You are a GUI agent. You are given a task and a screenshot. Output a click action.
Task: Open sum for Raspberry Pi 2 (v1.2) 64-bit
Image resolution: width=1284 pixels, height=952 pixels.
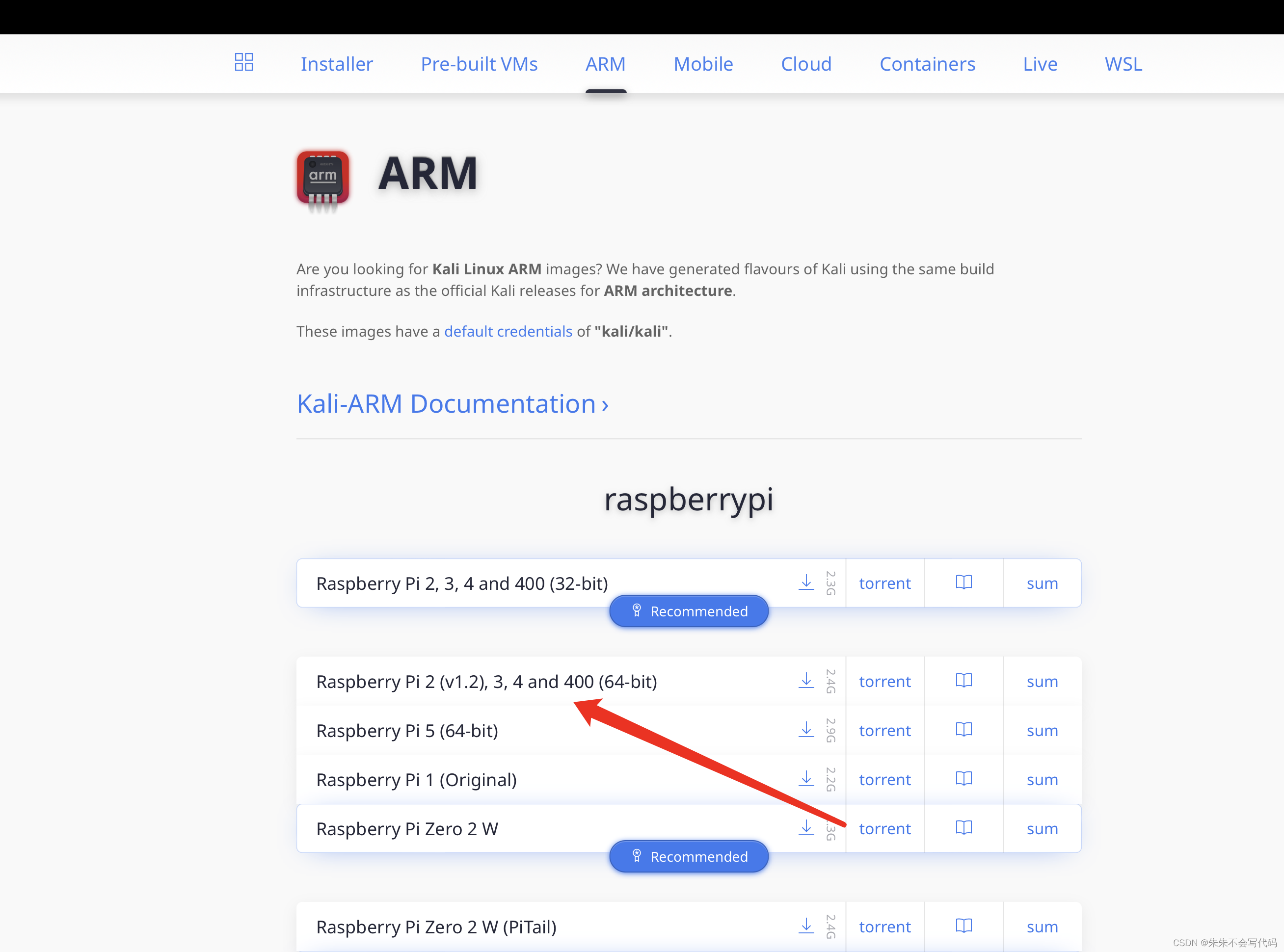click(x=1042, y=681)
